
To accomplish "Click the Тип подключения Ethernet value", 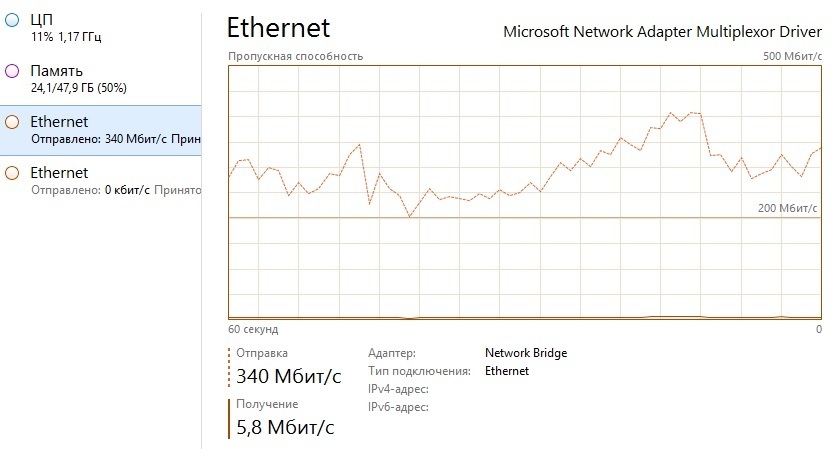I will [507, 371].
